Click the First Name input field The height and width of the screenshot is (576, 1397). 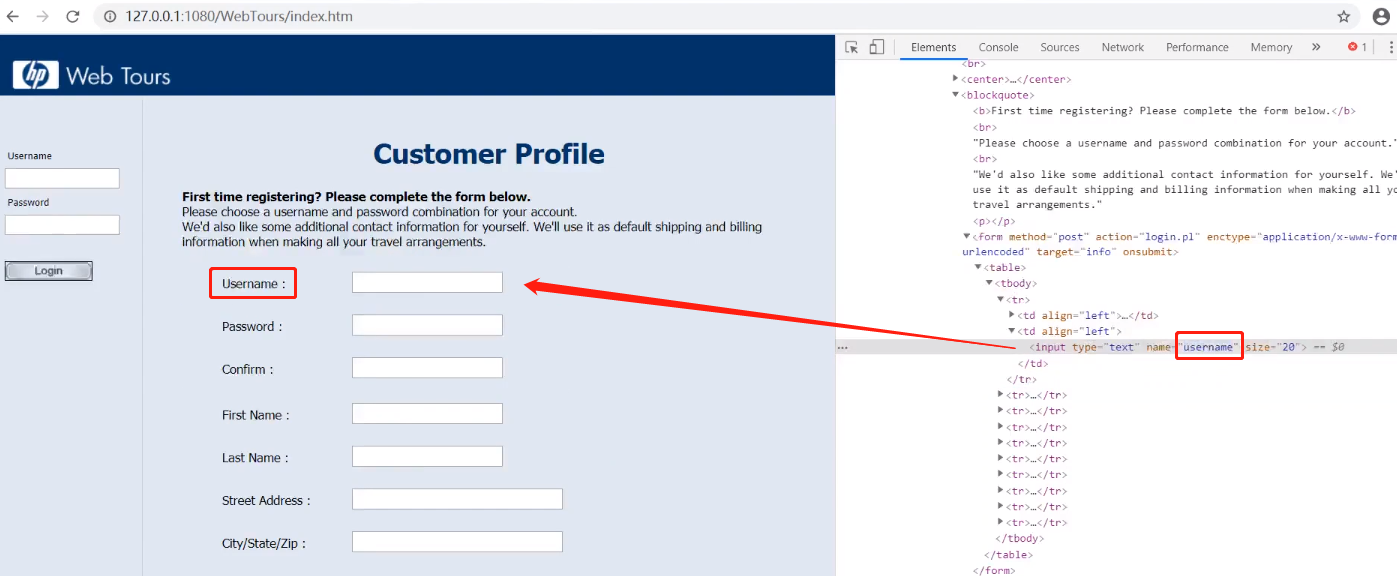(x=427, y=414)
